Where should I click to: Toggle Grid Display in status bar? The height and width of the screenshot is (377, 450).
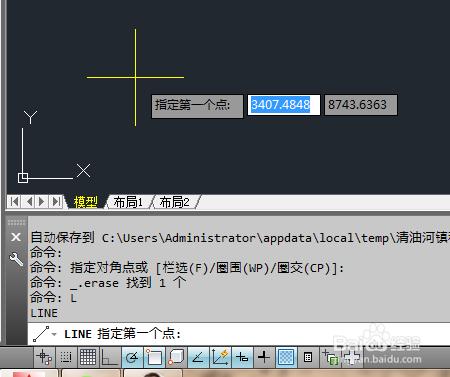(88, 357)
